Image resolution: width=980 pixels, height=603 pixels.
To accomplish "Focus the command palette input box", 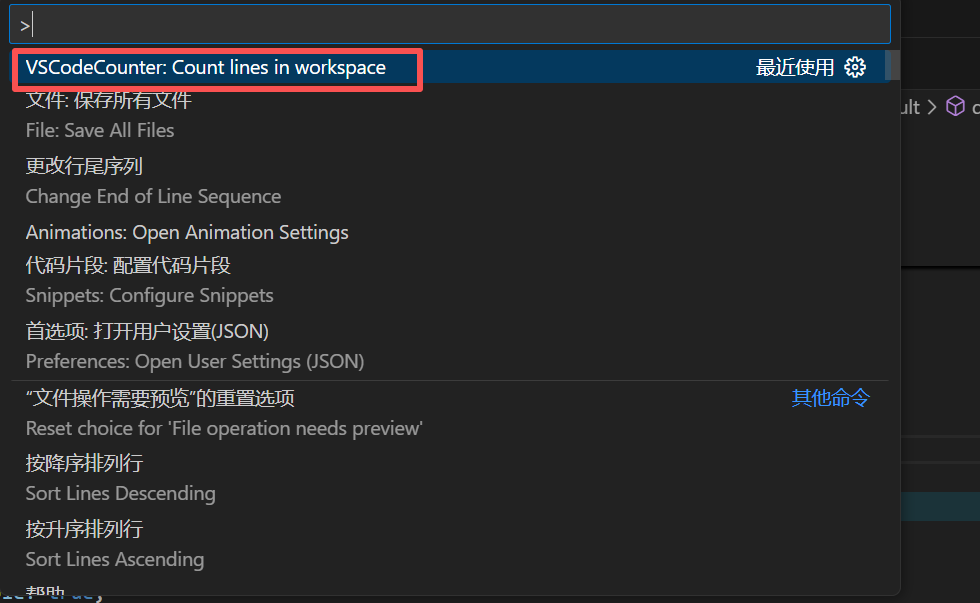I will [450, 25].
